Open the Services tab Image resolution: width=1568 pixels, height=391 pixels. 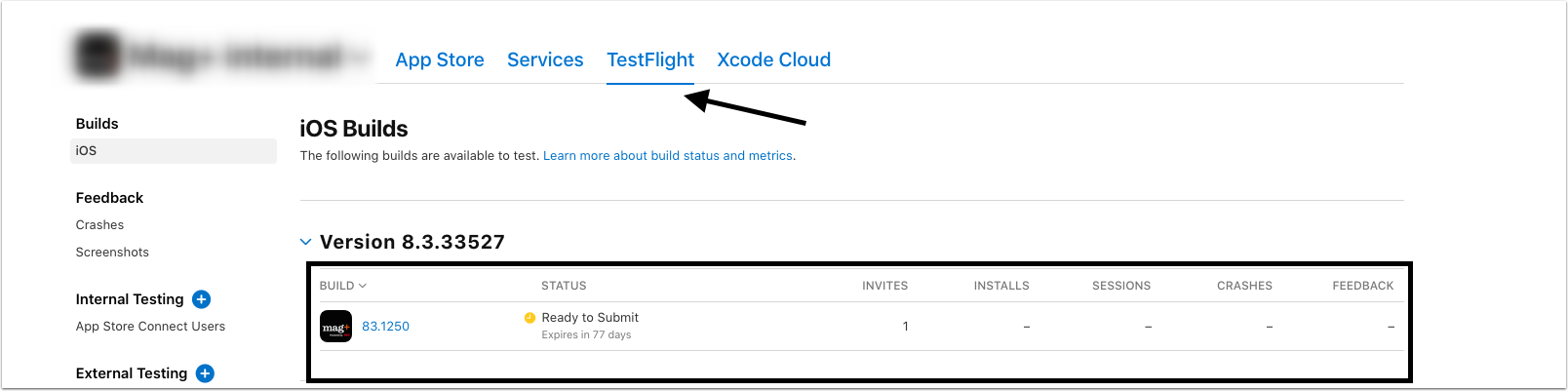click(545, 59)
